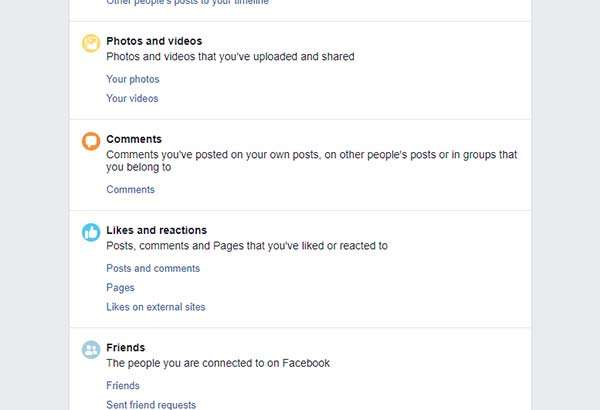Click the orange Comments speech bubble icon
This screenshot has height=410, width=600.
pyautogui.click(x=91, y=141)
